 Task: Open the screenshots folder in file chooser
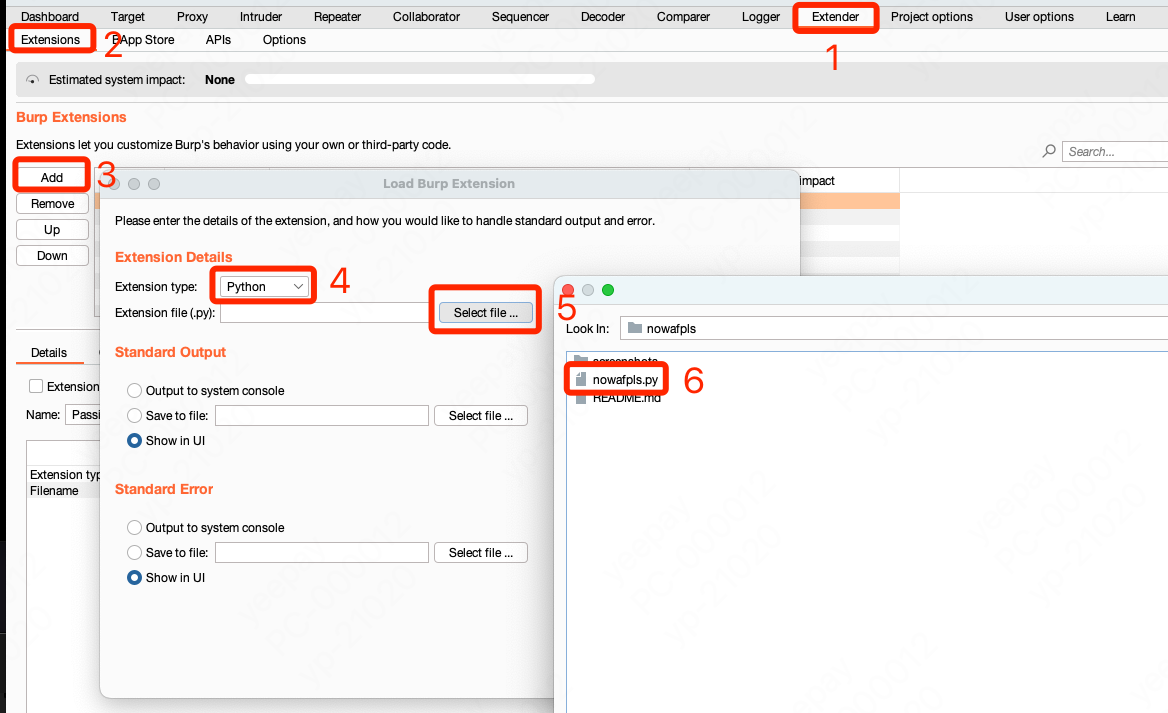point(625,360)
